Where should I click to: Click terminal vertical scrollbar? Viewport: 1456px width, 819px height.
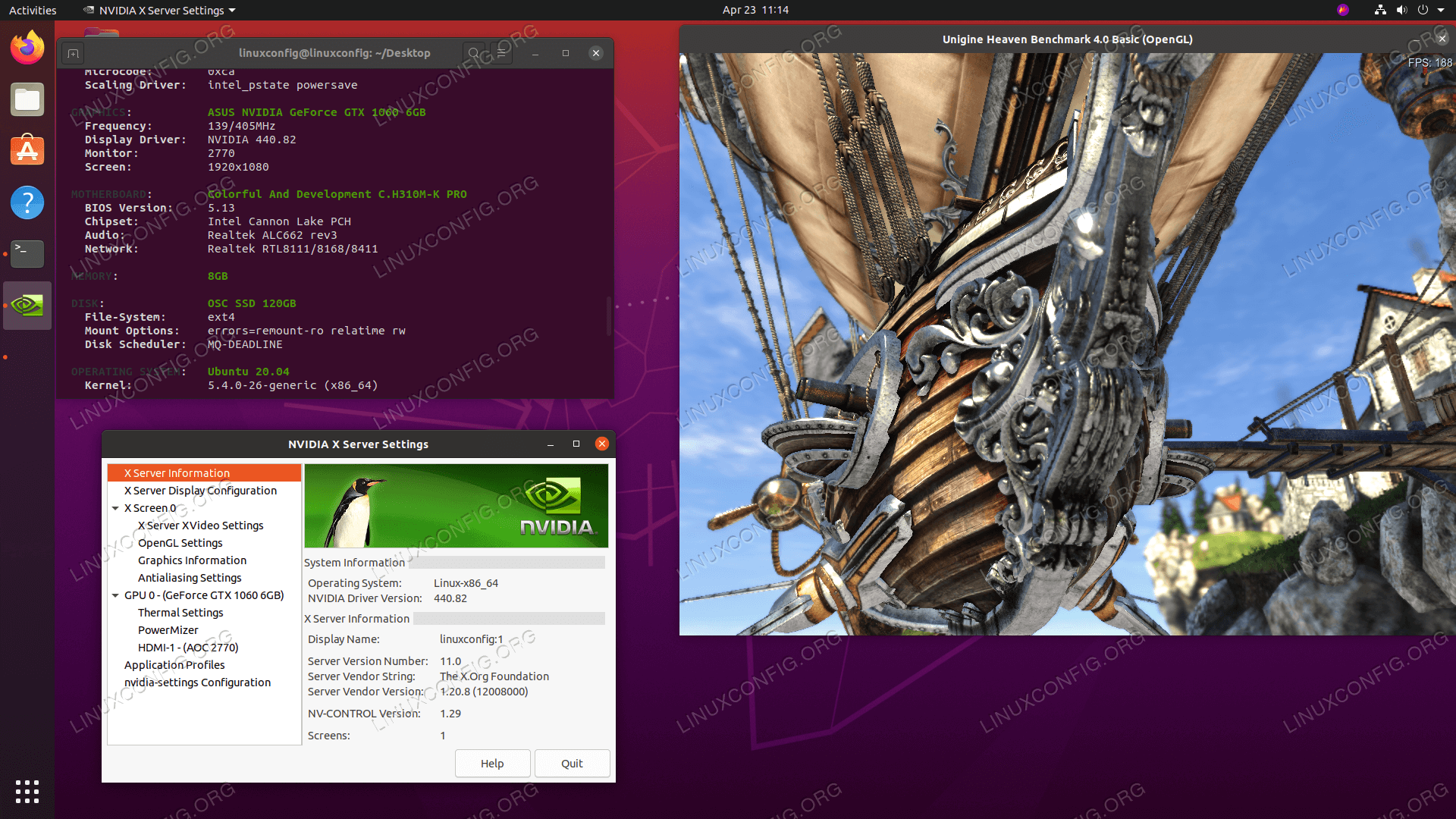point(608,315)
